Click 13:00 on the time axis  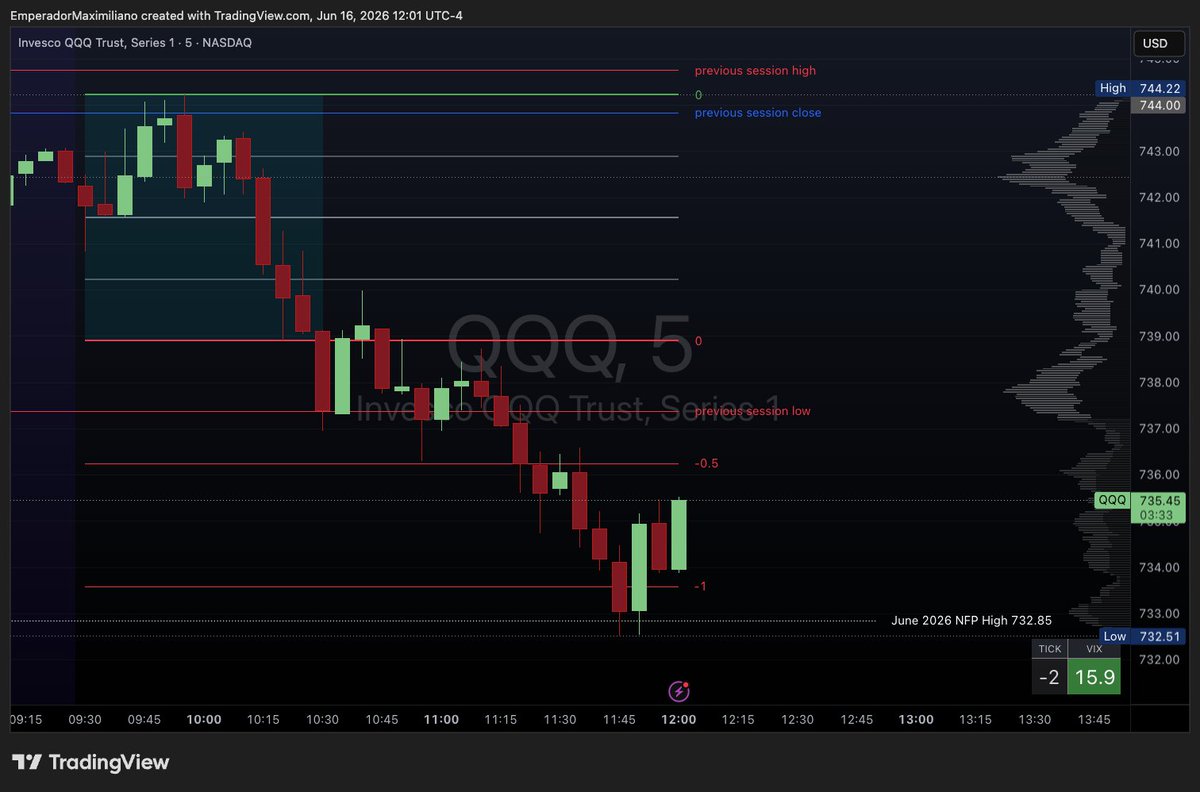916,720
